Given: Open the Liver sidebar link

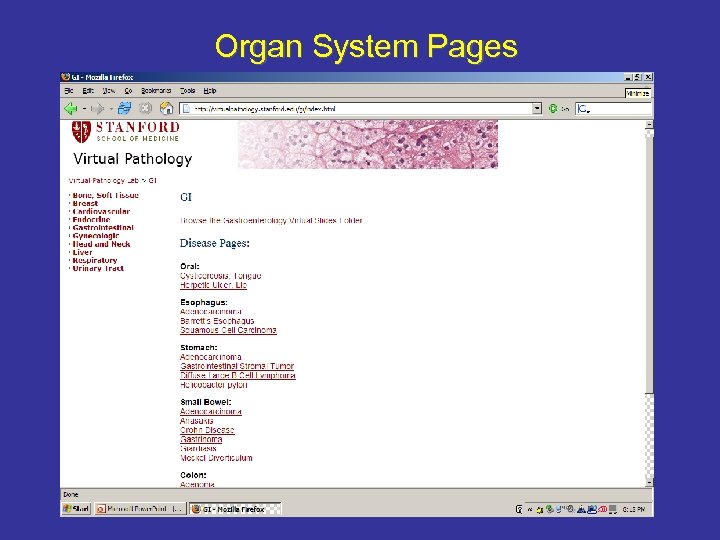Looking at the screenshot, I should (x=83, y=252).
